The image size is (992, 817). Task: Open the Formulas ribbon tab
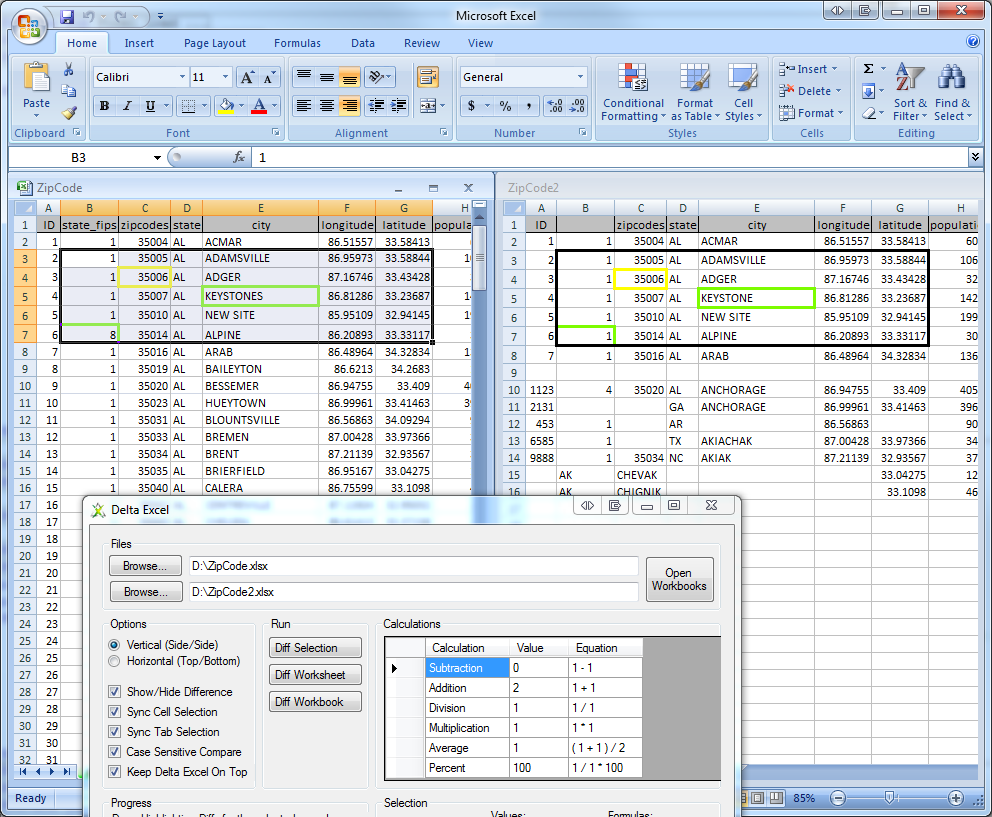[x=297, y=43]
